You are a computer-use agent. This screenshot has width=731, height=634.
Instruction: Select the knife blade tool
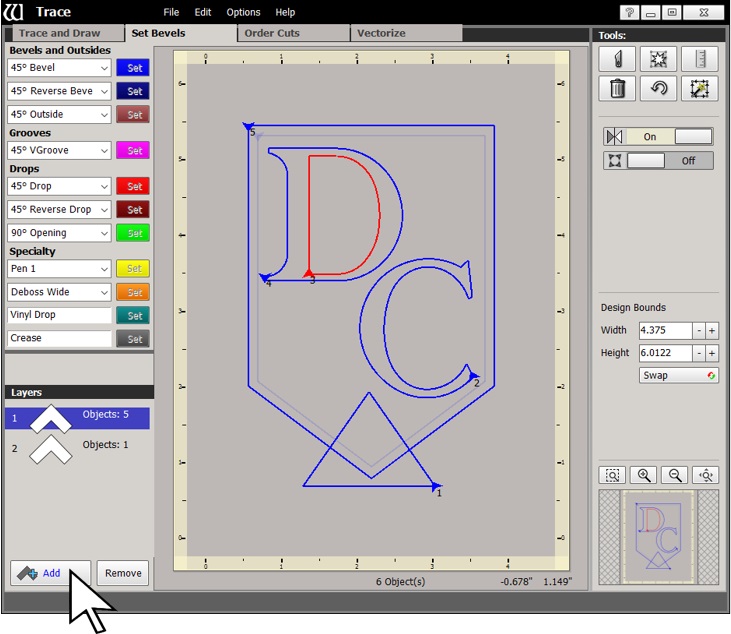(x=617, y=59)
